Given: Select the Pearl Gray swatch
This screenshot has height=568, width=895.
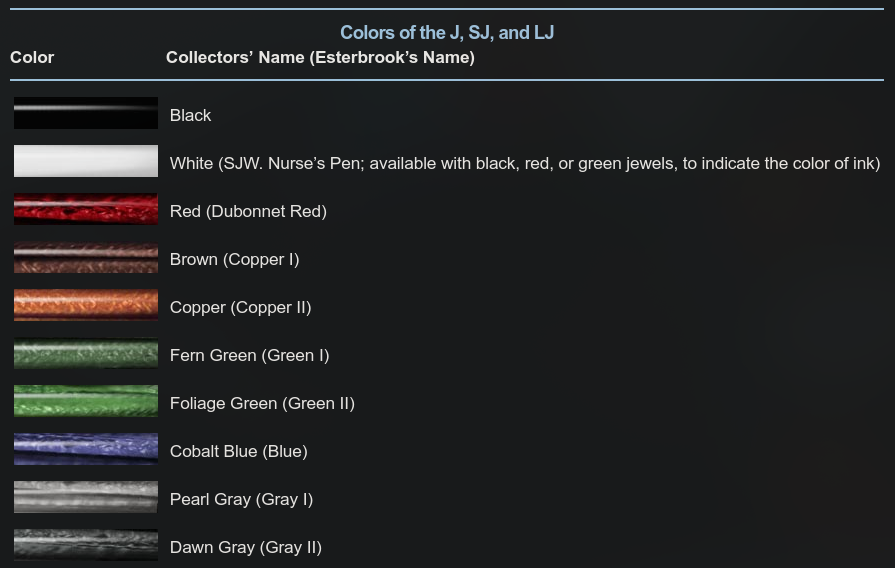Looking at the screenshot, I should click(x=86, y=497).
